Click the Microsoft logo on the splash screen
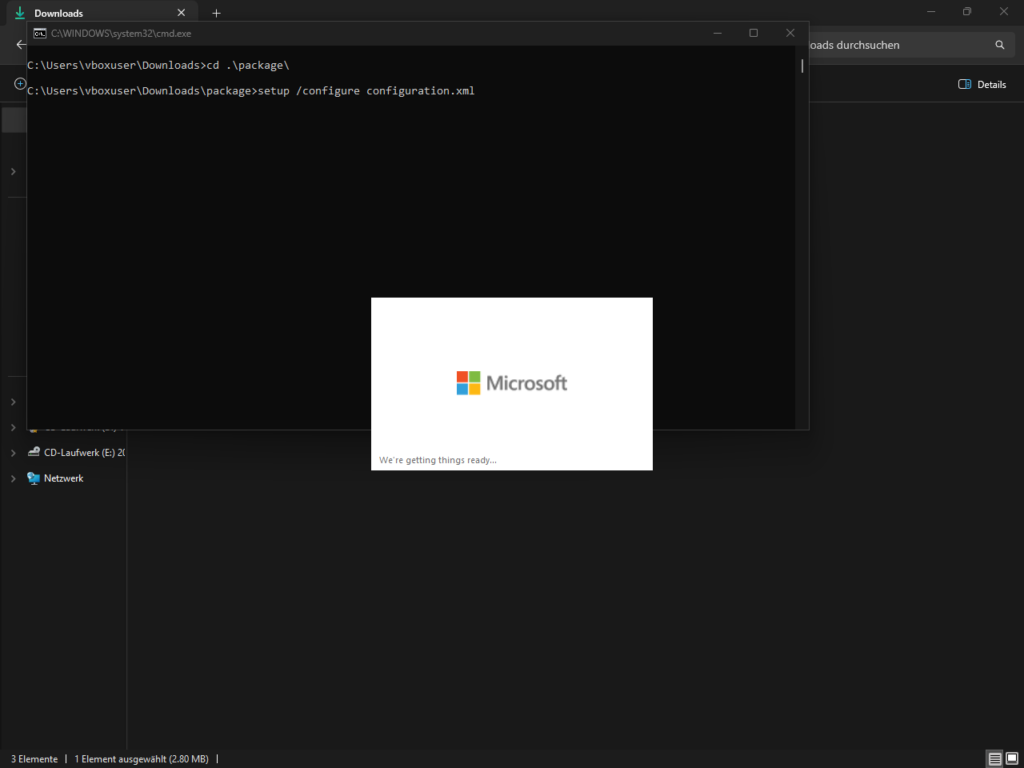 tap(468, 383)
